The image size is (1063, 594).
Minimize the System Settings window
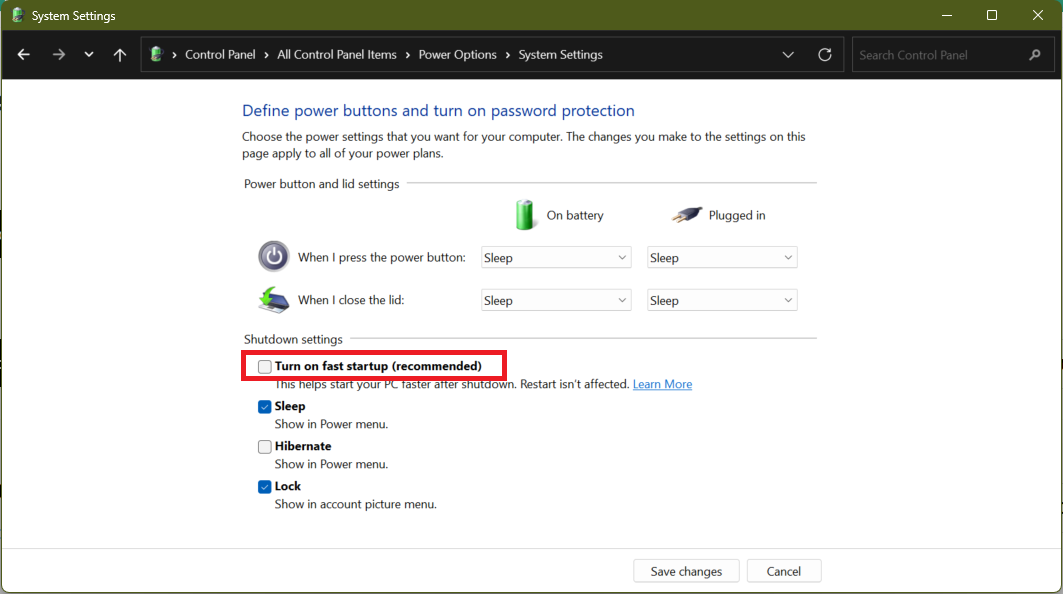click(947, 15)
